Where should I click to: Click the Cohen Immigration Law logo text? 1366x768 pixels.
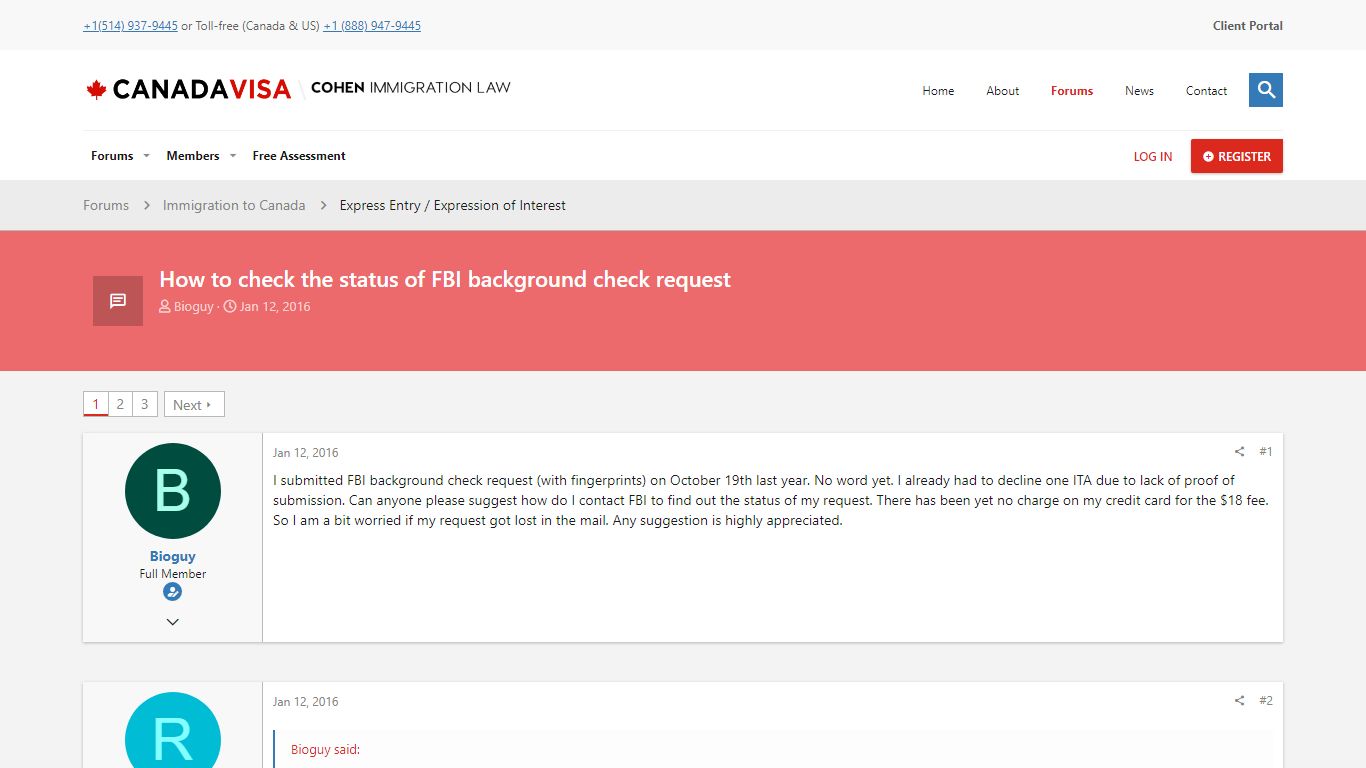tap(411, 88)
